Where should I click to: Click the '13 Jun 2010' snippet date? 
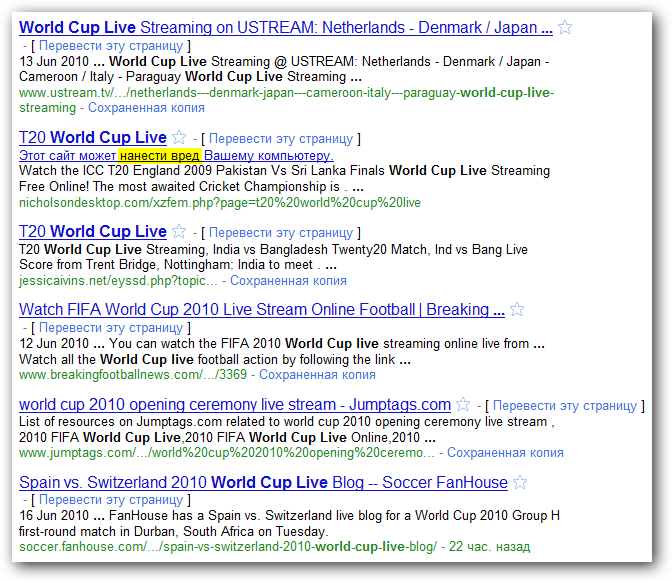point(54,61)
